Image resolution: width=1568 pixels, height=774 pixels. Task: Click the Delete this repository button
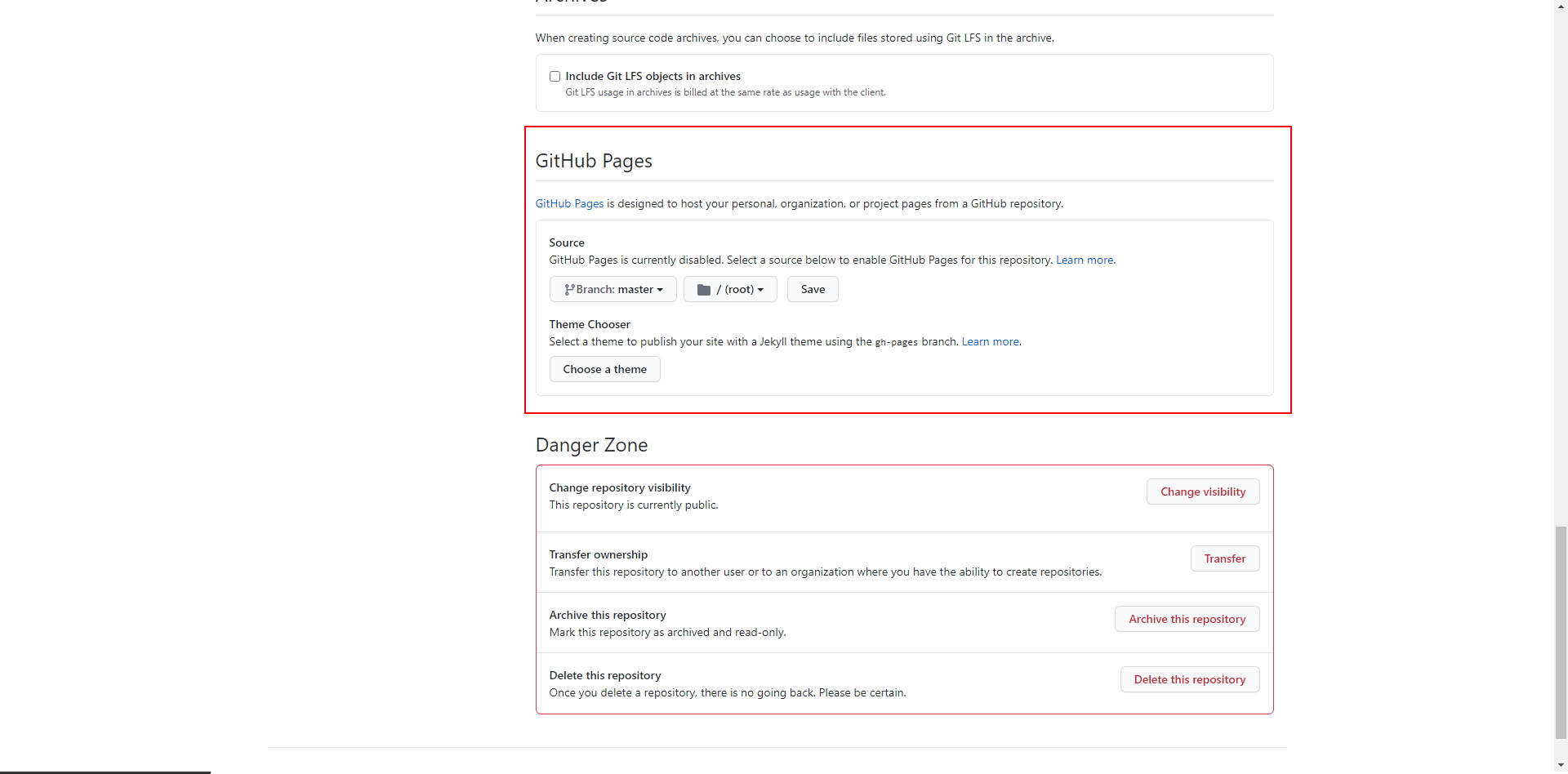click(x=1190, y=679)
